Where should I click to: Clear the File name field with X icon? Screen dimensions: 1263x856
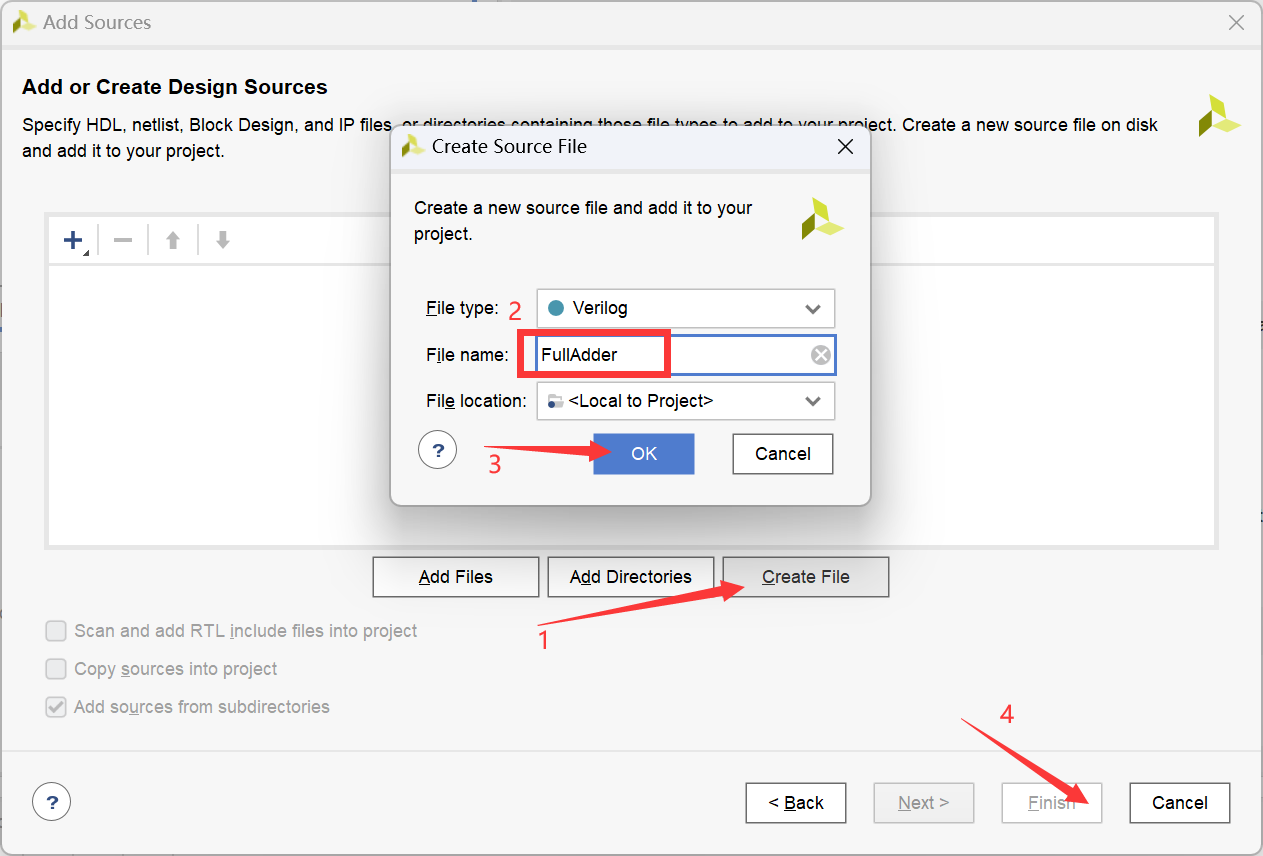820,355
